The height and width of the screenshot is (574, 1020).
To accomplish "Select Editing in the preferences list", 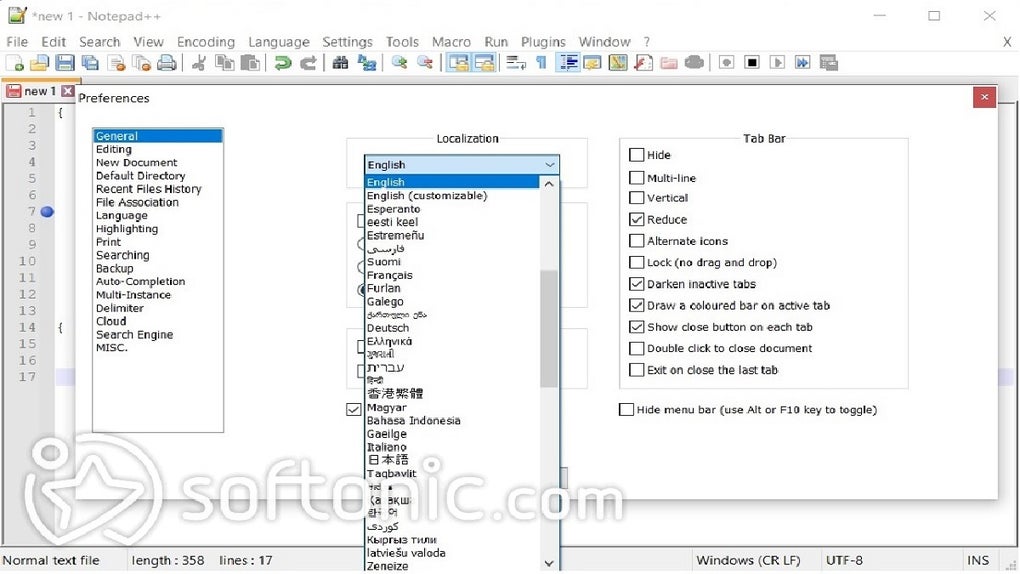I will (x=157, y=149).
